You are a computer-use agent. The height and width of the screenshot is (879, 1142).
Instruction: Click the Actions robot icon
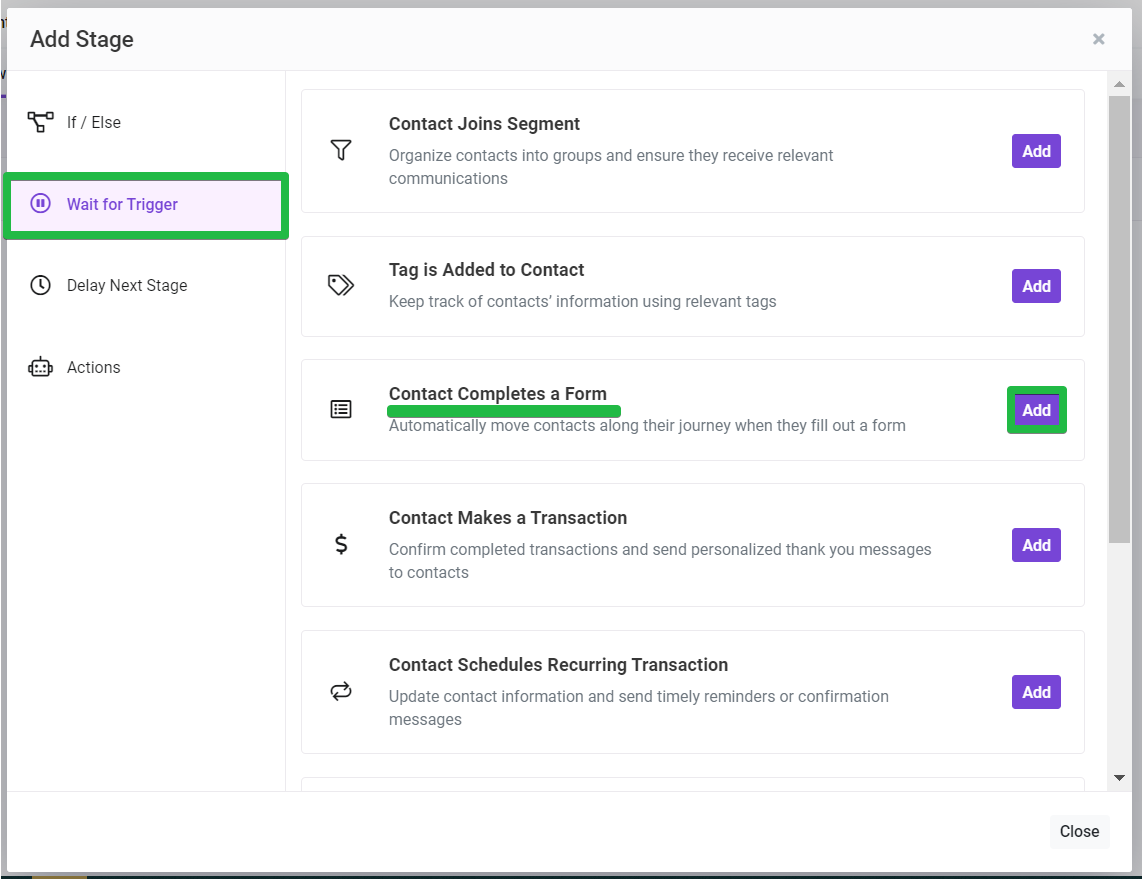coord(40,367)
